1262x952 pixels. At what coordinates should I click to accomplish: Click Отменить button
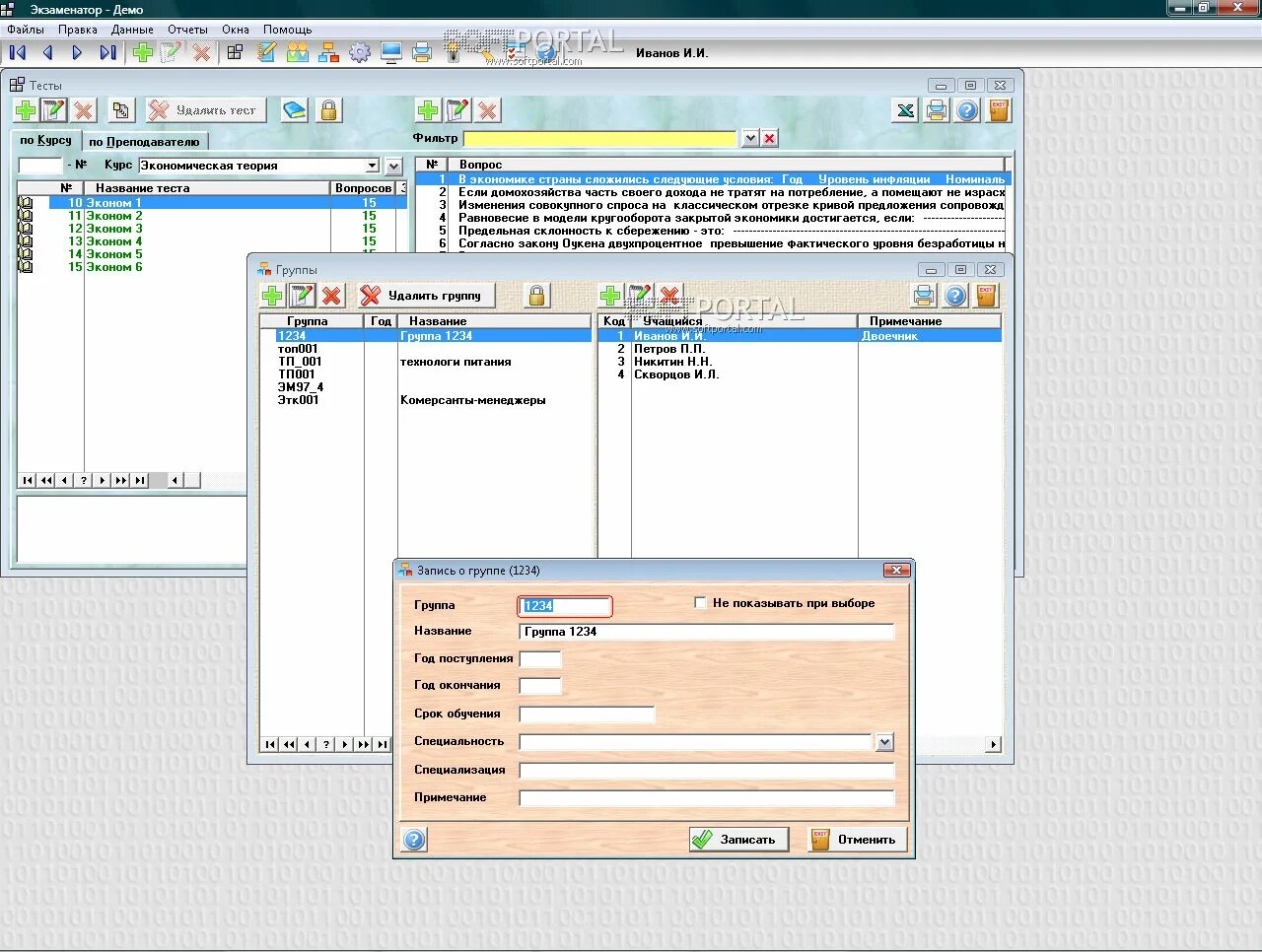pos(857,840)
